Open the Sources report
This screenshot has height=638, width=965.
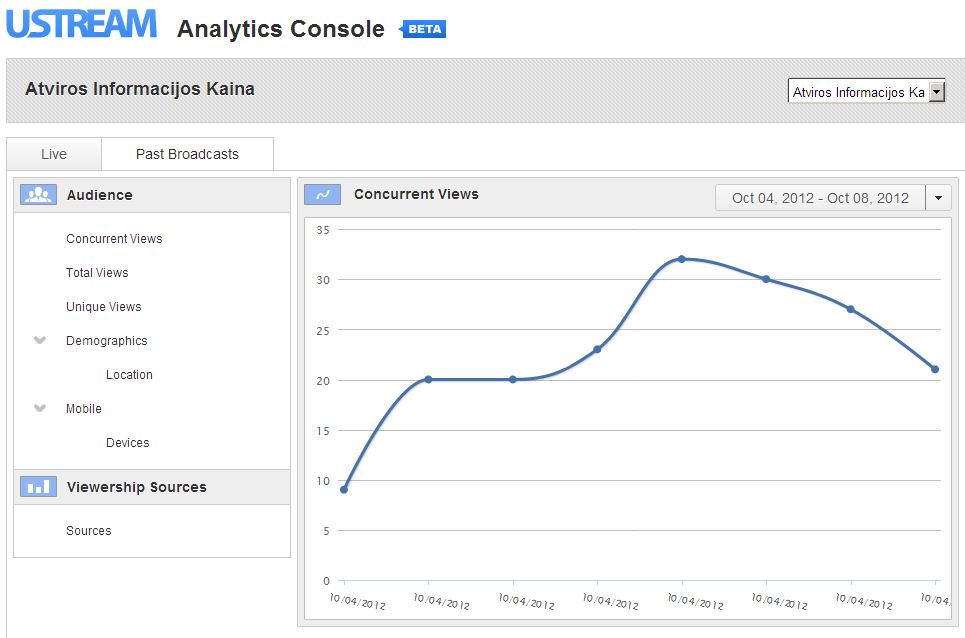89,531
